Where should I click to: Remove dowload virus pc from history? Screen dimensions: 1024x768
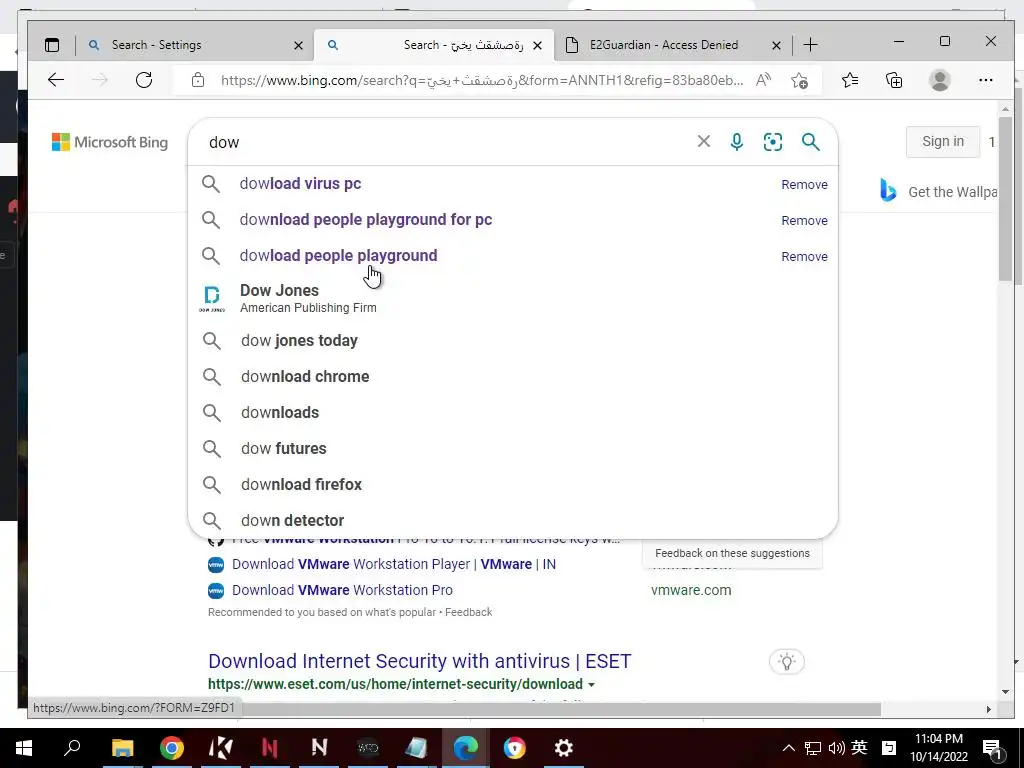pos(804,185)
